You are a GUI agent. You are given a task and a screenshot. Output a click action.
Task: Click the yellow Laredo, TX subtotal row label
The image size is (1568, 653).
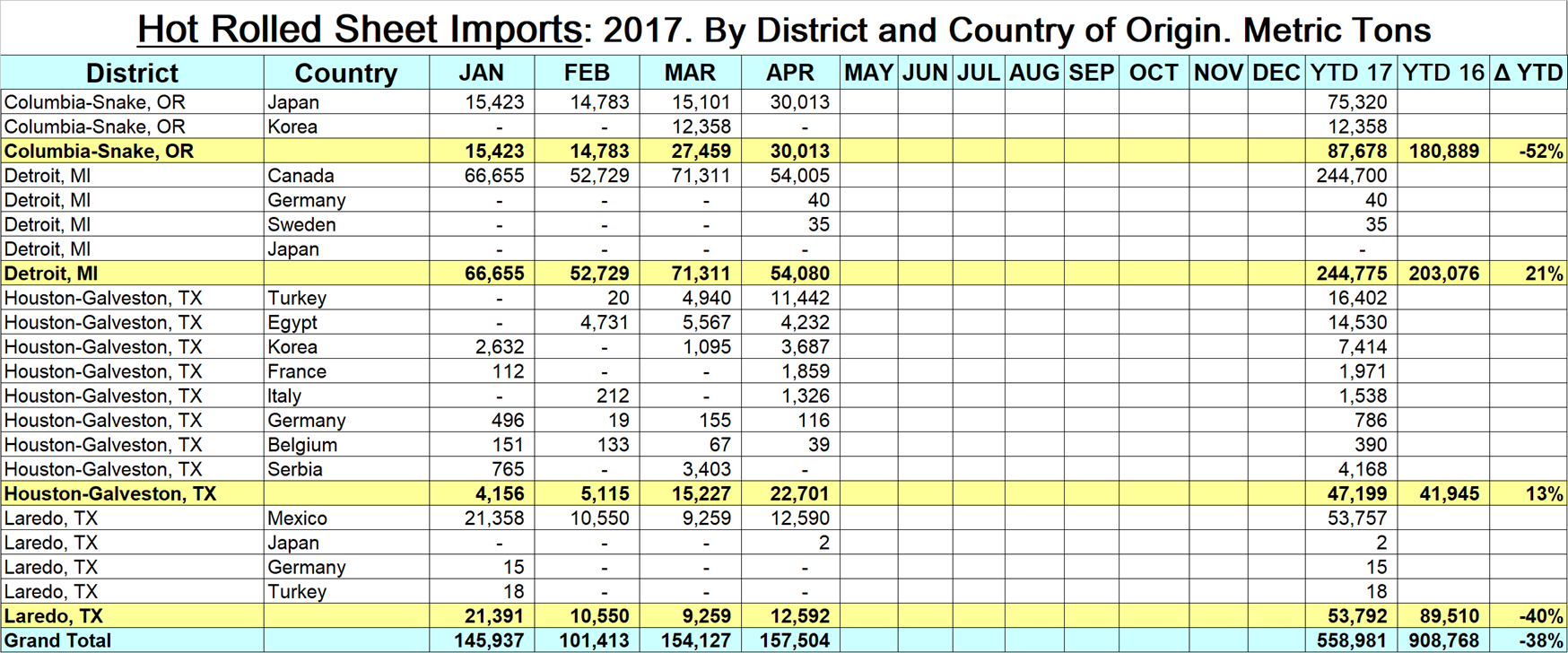tap(54, 616)
